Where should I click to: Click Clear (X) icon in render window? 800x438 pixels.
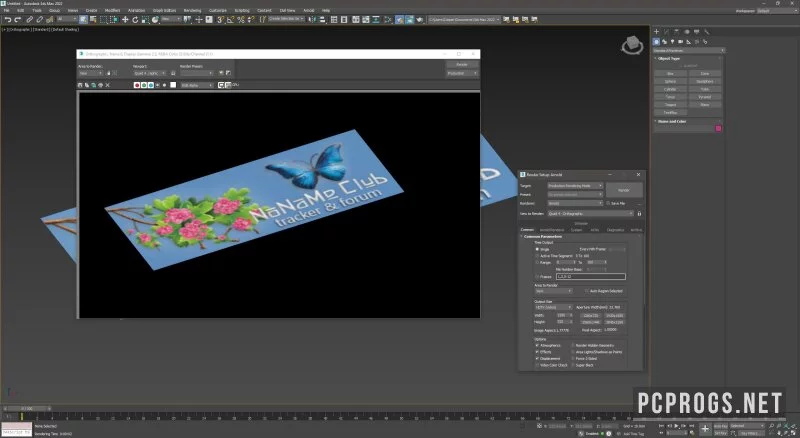tap(108, 85)
